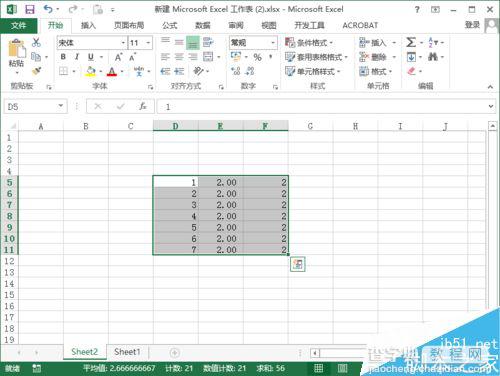Toggle Italic formatting

tap(77, 57)
